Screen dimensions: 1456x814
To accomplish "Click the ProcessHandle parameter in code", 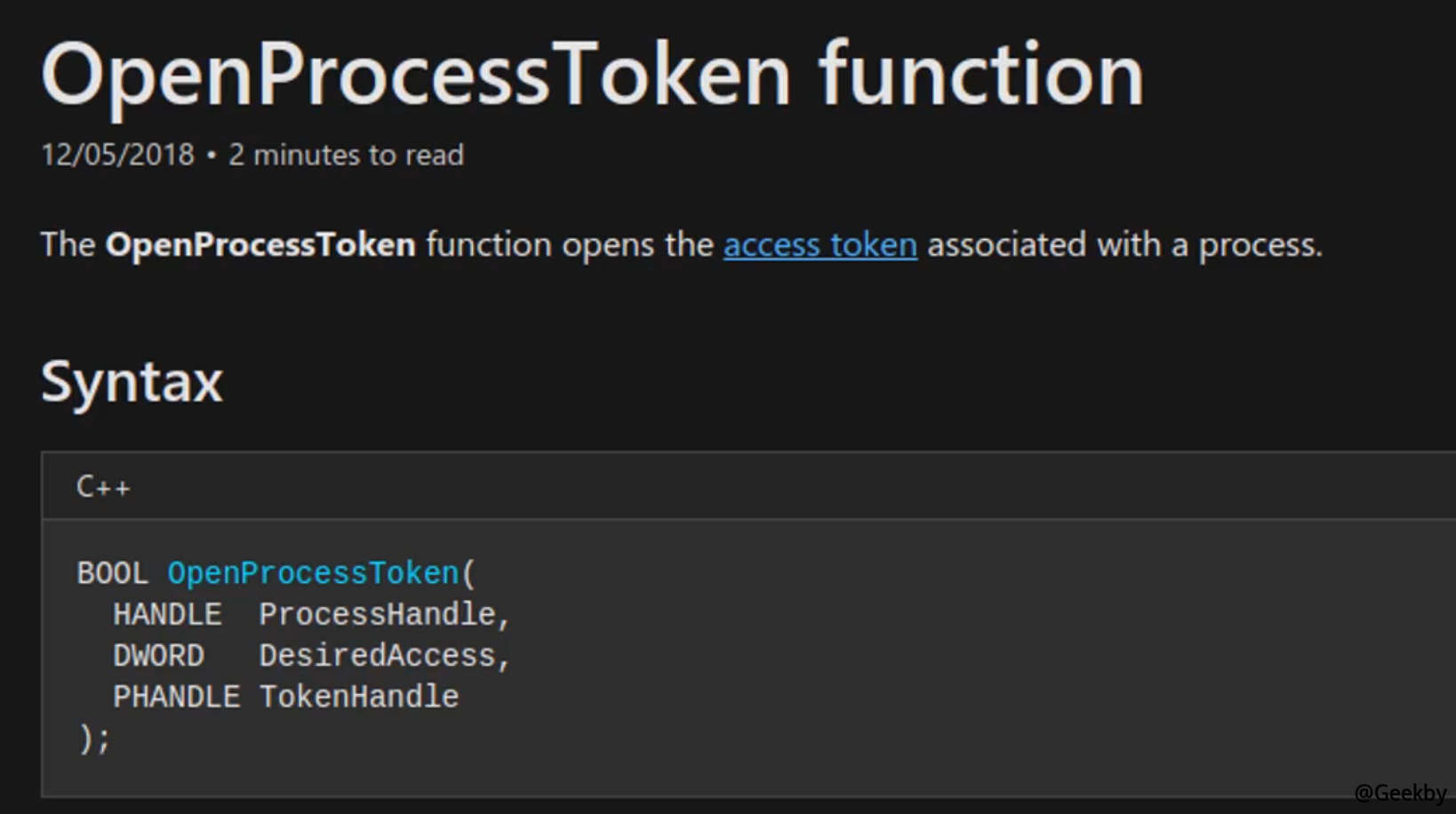I will (378, 614).
